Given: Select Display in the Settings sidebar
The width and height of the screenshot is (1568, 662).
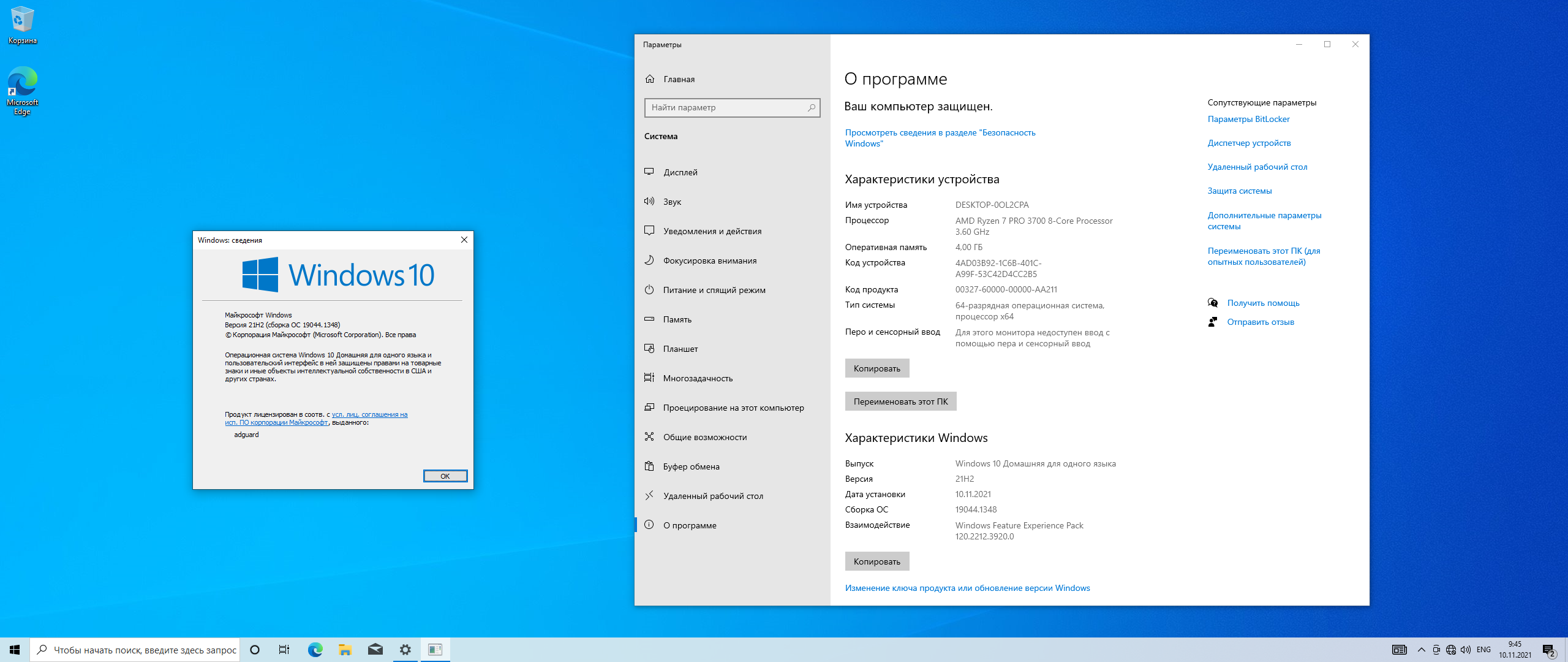Looking at the screenshot, I should coord(733,172).
